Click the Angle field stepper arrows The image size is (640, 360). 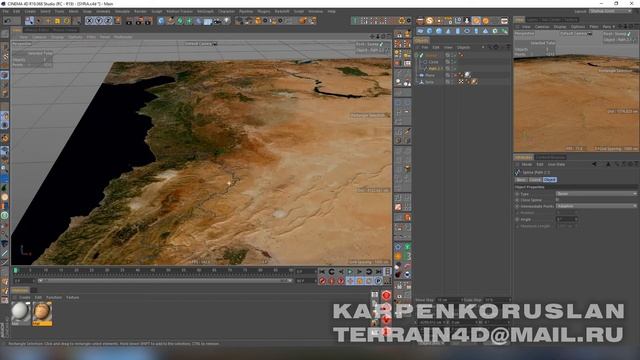pos(576,219)
